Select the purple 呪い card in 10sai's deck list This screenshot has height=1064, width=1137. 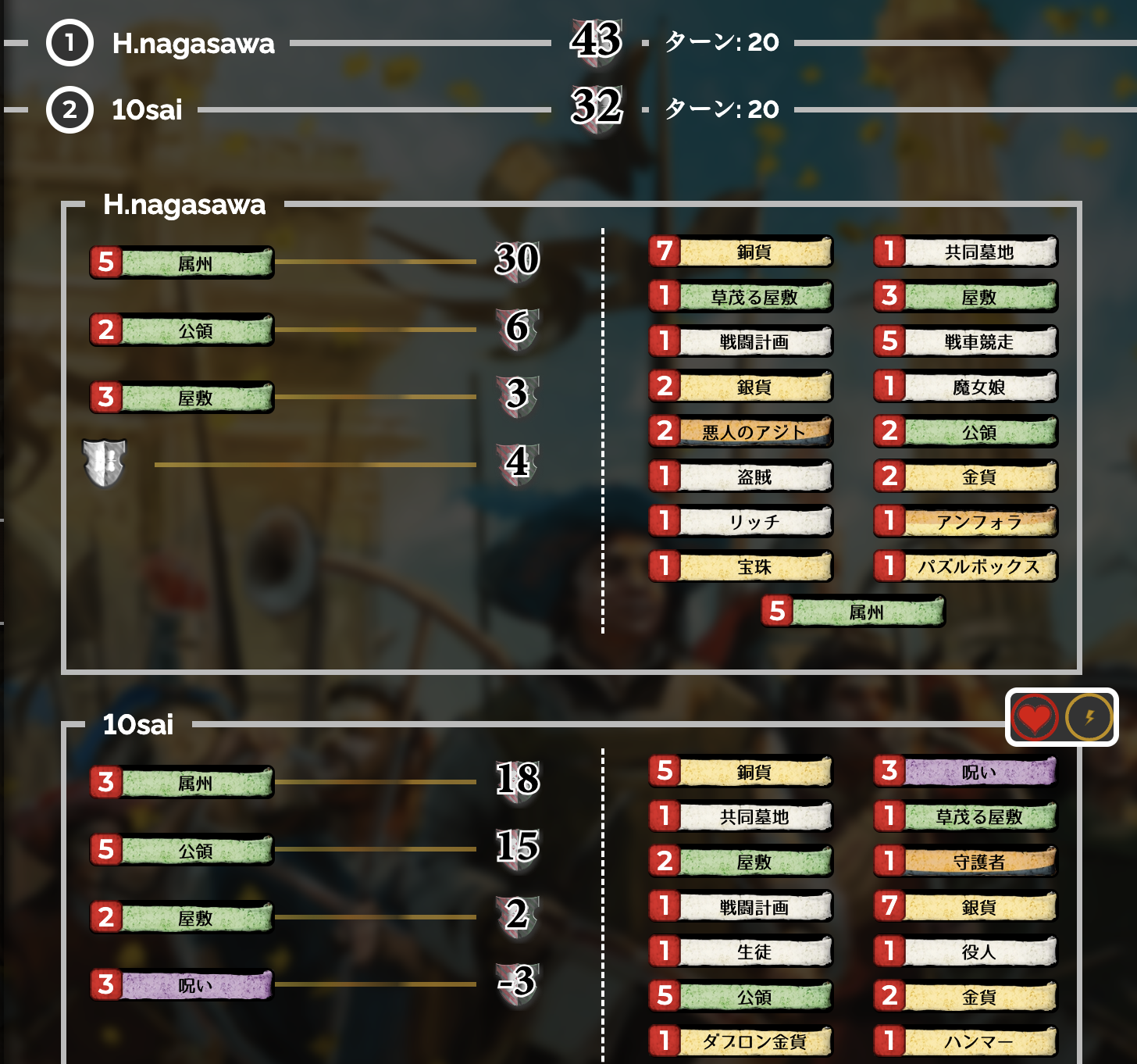(966, 771)
